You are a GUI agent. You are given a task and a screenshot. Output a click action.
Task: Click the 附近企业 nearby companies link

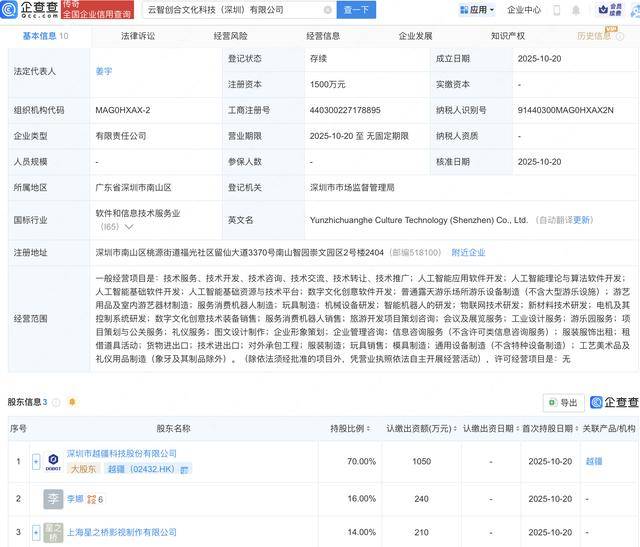[469, 253]
